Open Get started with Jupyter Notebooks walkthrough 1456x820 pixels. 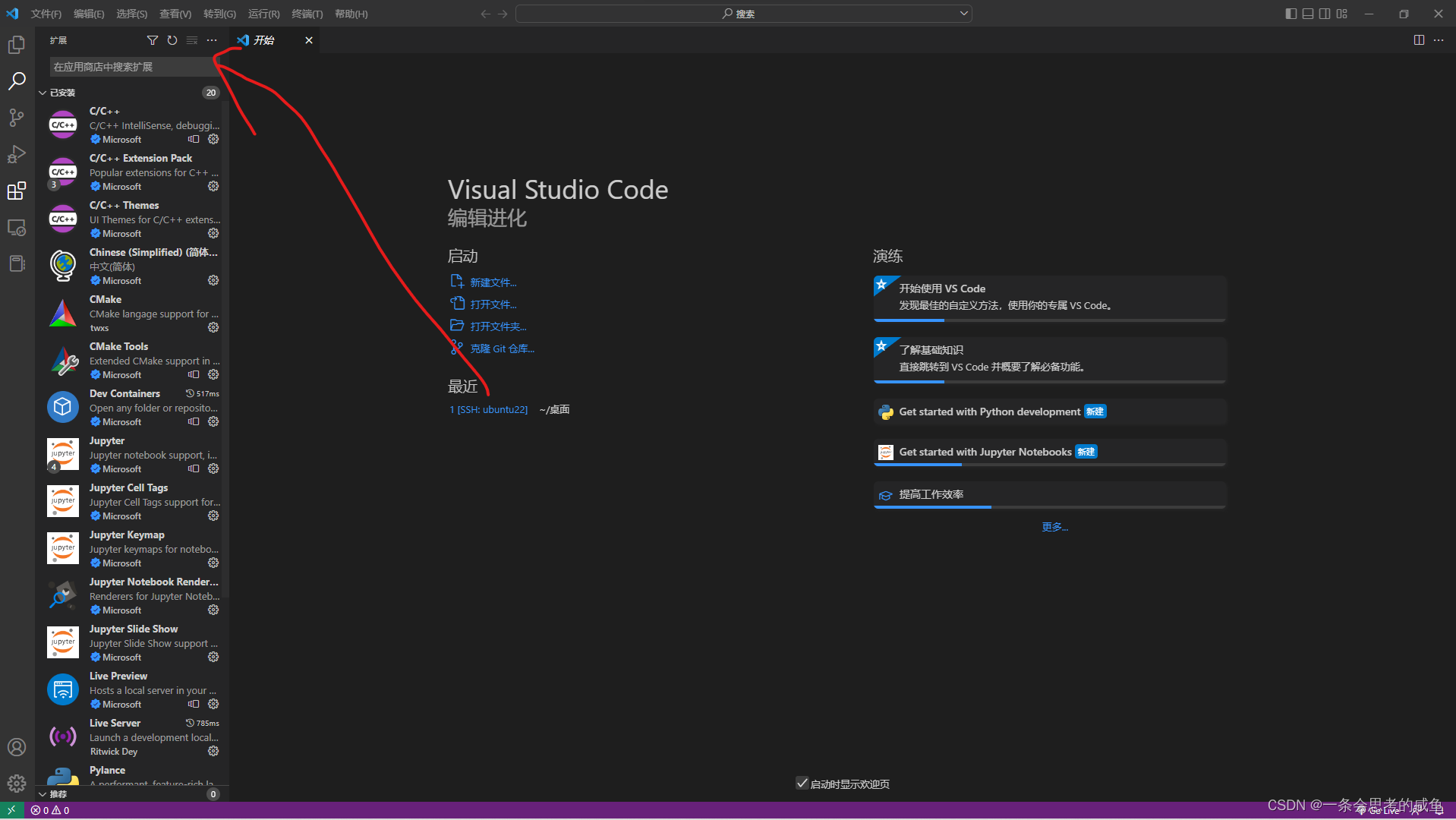1050,453
